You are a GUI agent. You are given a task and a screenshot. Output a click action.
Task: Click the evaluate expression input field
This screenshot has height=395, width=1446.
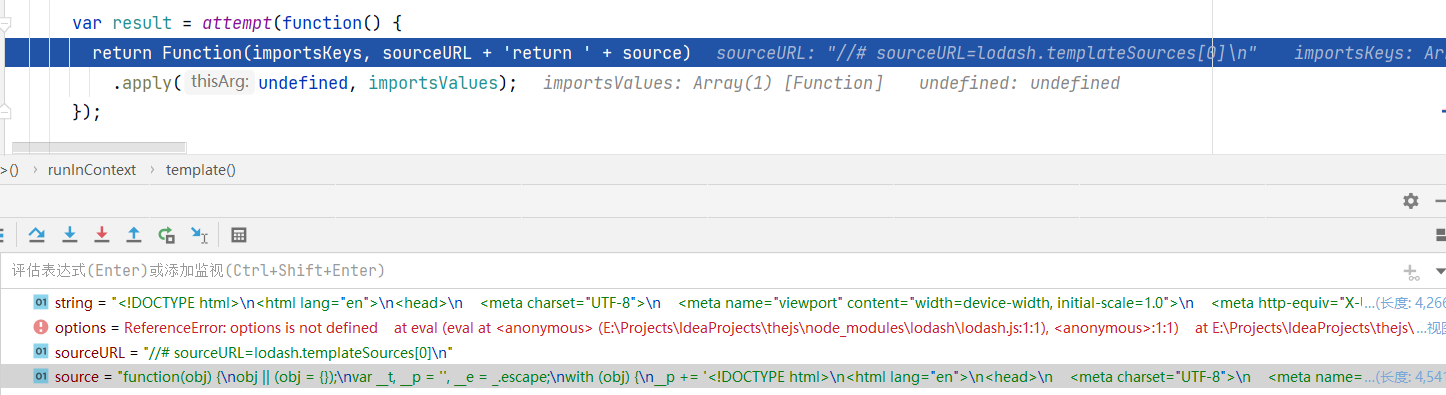click(700, 271)
